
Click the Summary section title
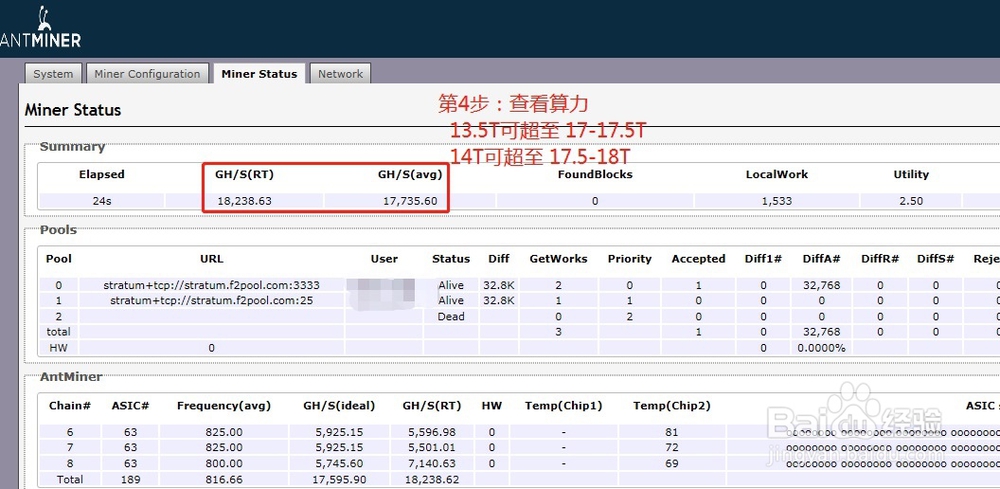(x=72, y=147)
